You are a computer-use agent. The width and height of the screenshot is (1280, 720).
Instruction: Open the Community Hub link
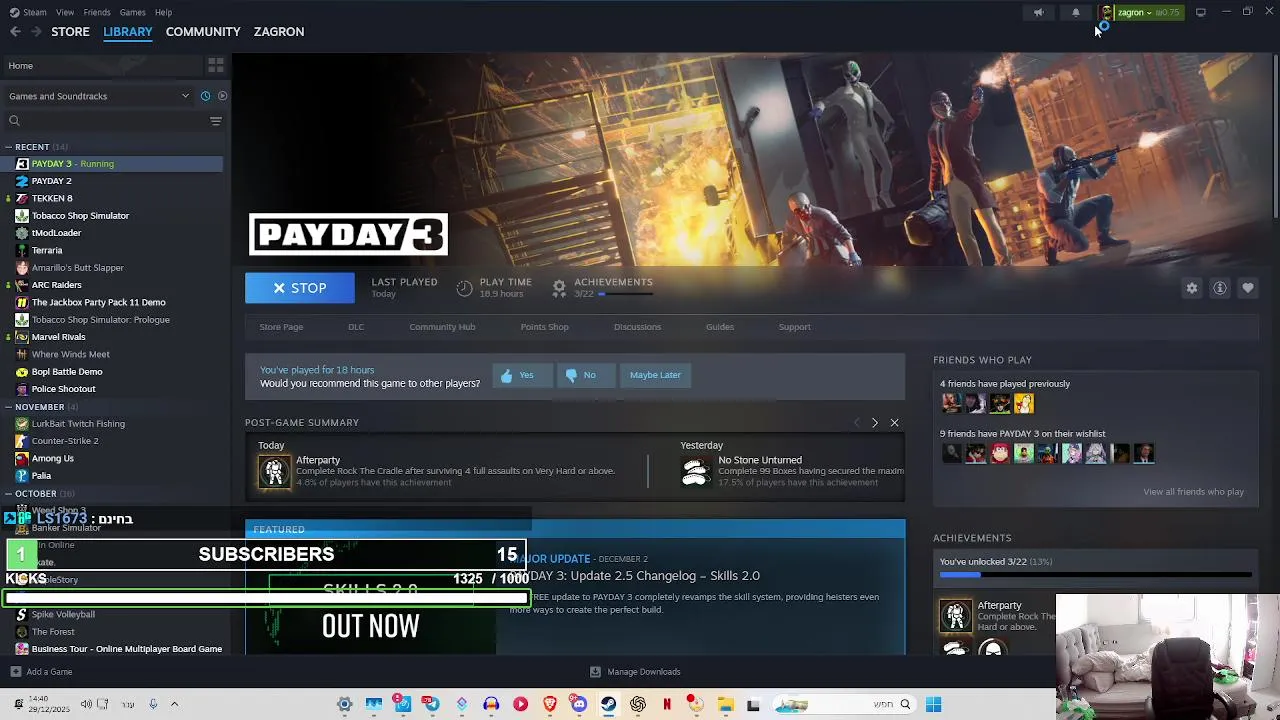442,327
